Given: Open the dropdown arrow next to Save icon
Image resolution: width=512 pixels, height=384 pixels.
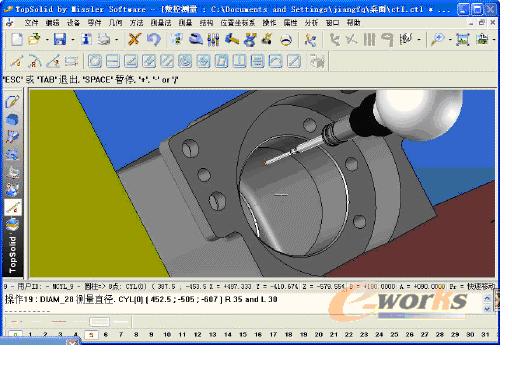Looking at the screenshot, I should tap(73, 40).
